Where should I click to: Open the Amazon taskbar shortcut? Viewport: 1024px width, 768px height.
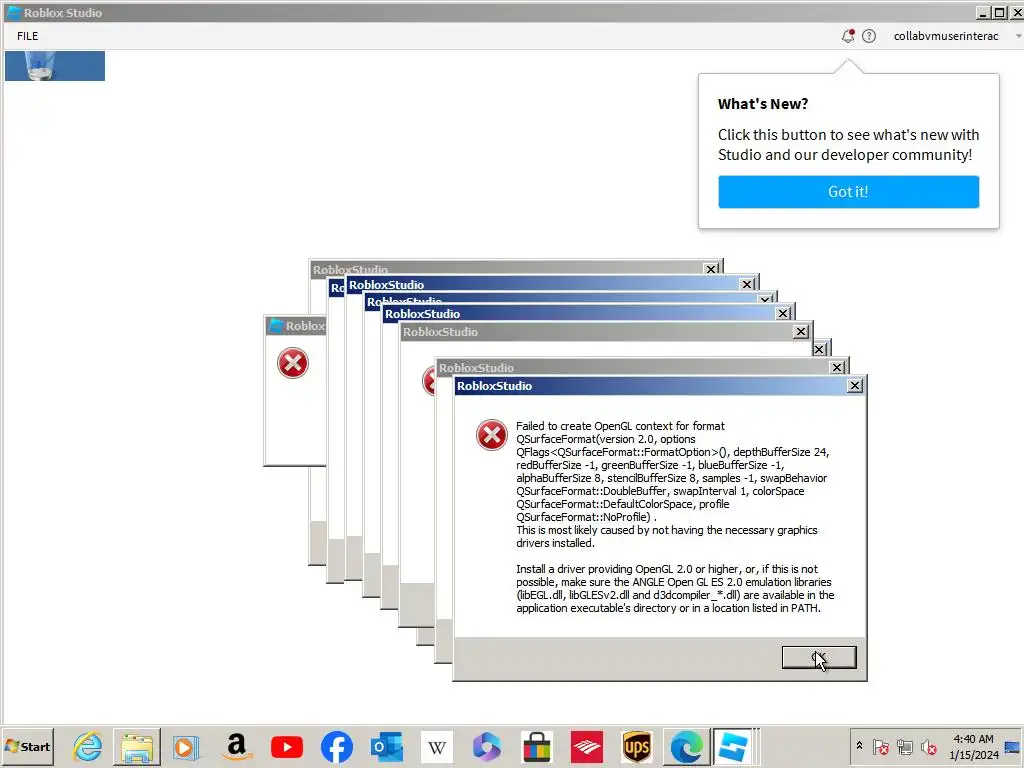click(x=236, y=746)
